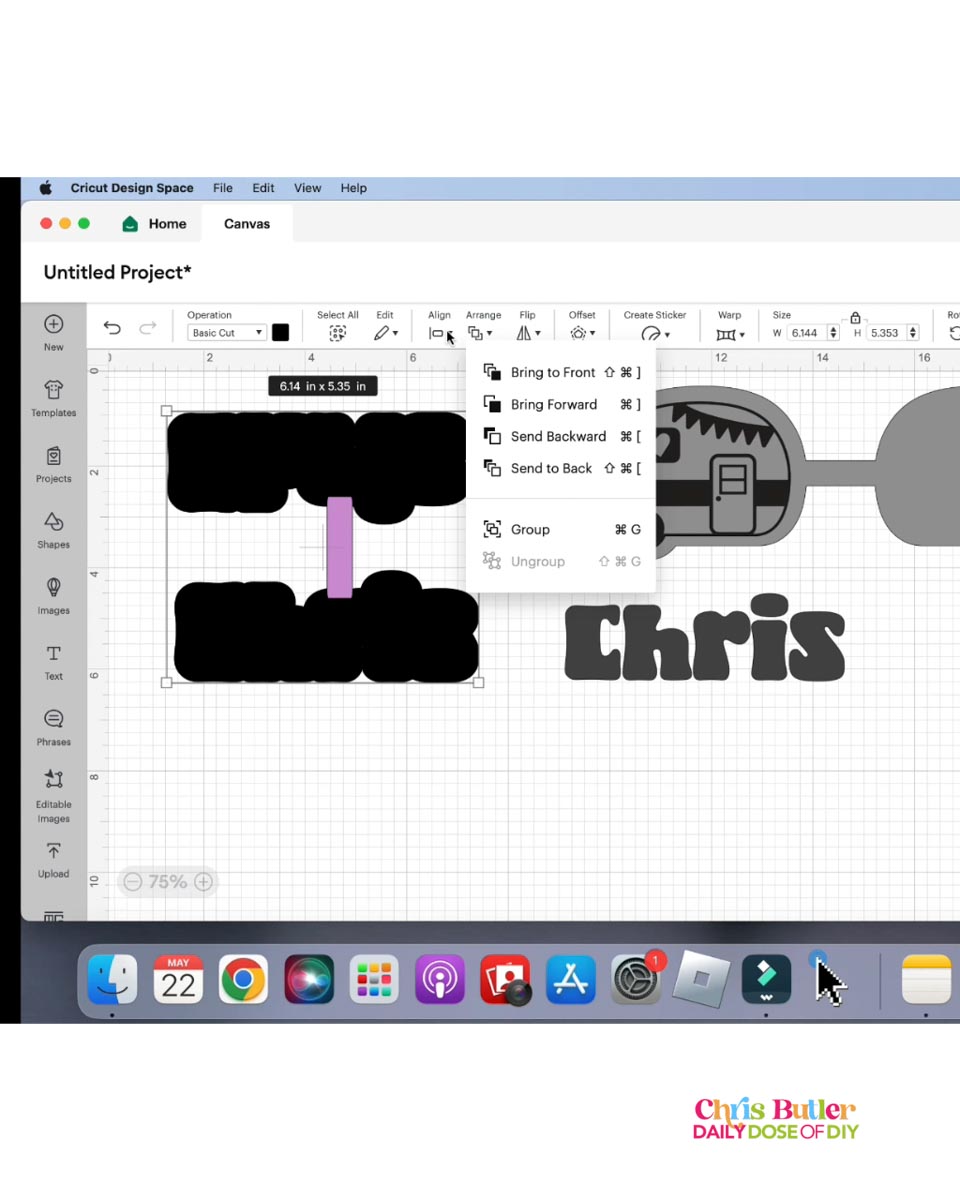The width and height of the screenshot is (960, 1200).
Task: Click the Offset tool icon
Action: coord(578,333)
